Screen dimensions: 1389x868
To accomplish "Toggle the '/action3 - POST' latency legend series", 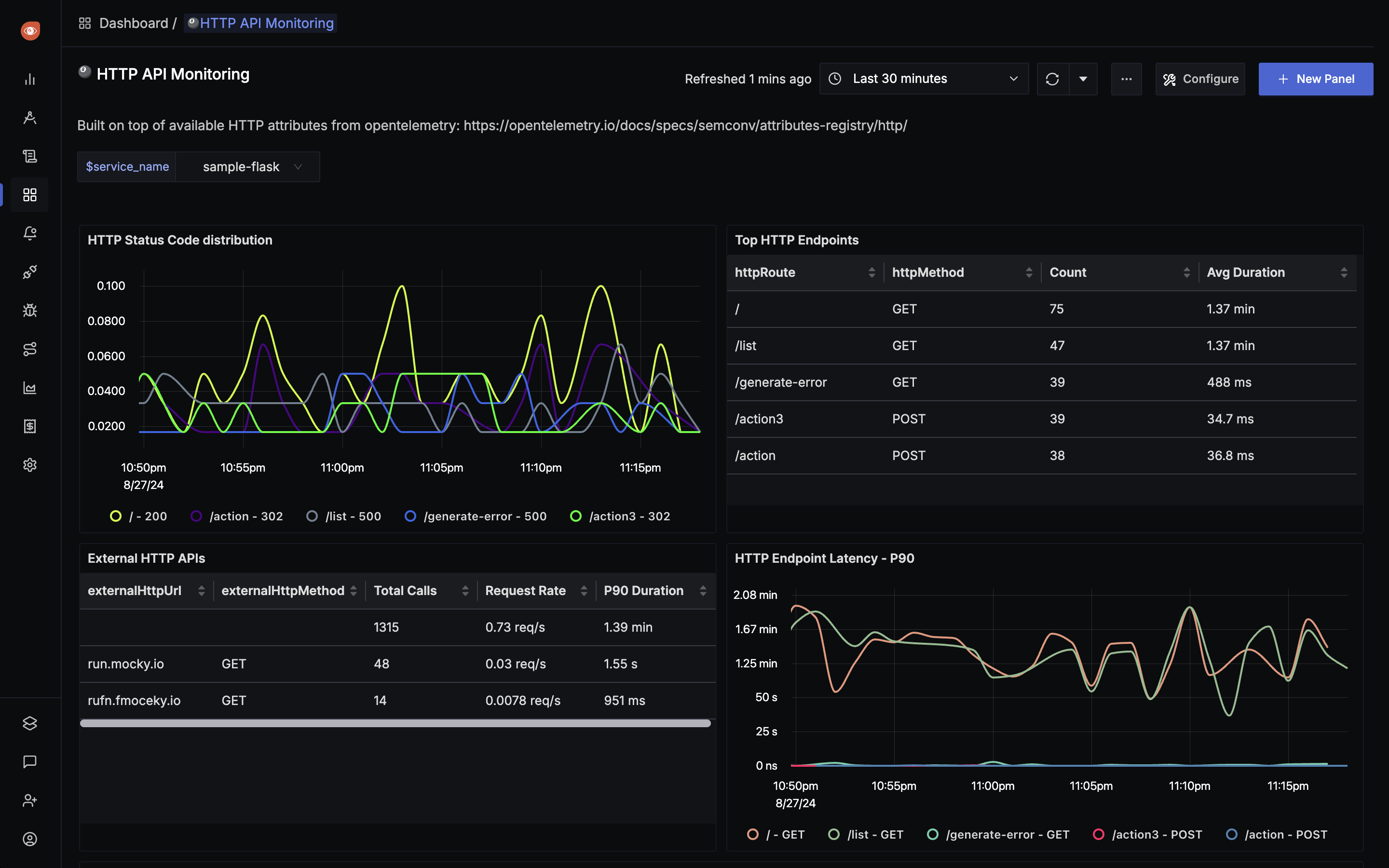I will coord(1148,834).
